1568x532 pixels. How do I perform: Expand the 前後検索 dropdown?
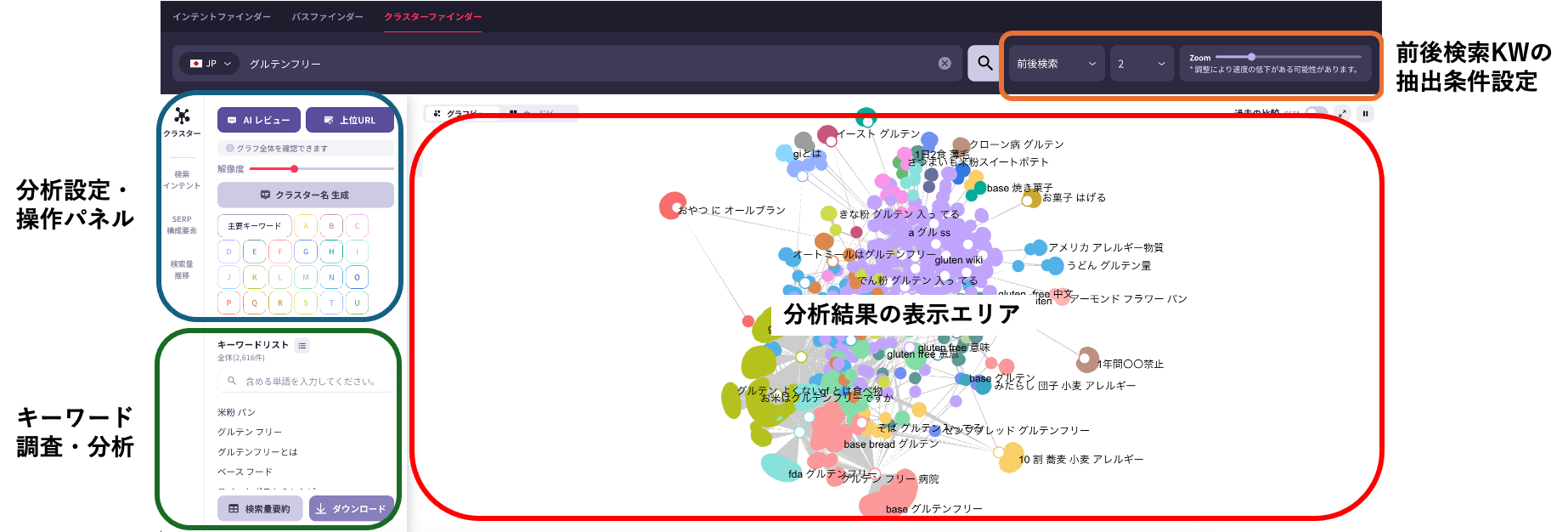click(x=1056, y=64)
